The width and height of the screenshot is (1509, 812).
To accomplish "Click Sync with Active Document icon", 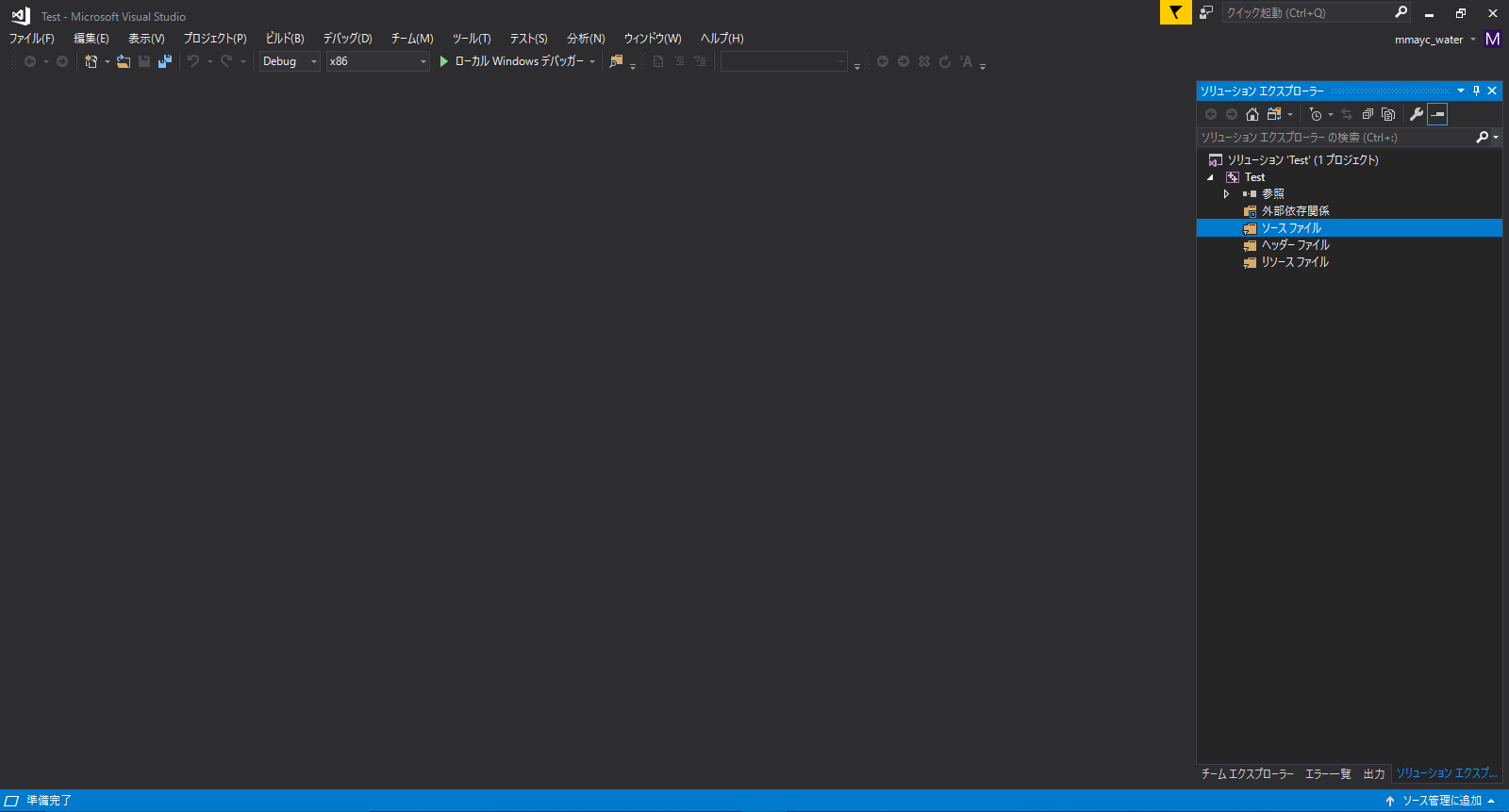I will tap(1347, 114).
